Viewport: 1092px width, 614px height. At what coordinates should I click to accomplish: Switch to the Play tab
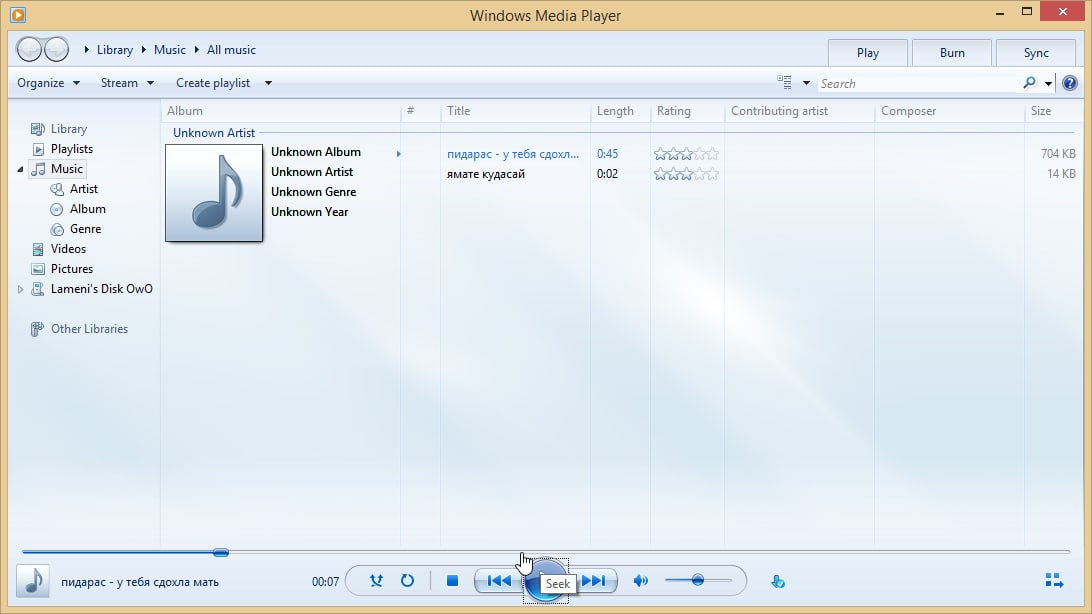[868, 53]
